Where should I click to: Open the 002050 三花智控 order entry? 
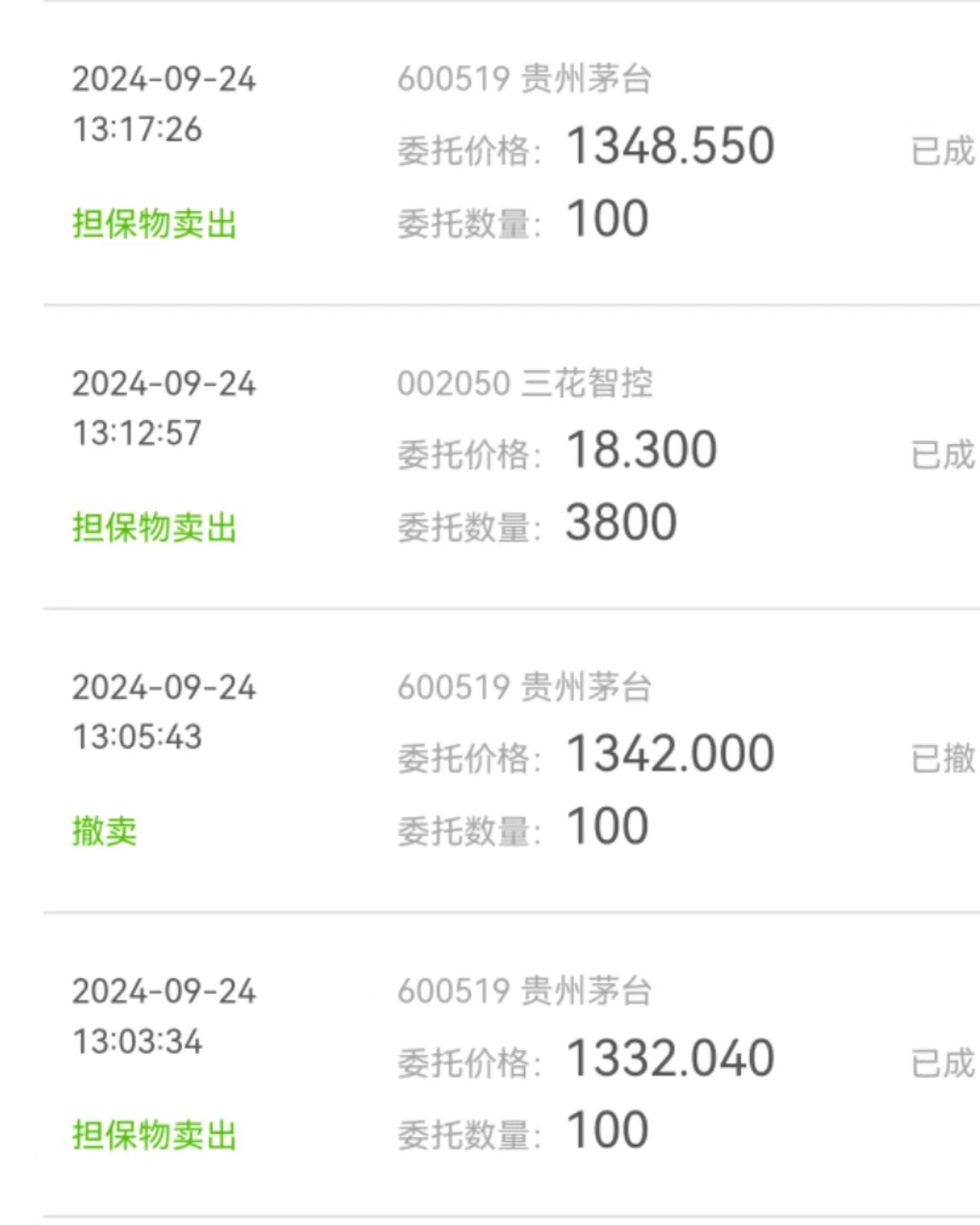point(511,457)
